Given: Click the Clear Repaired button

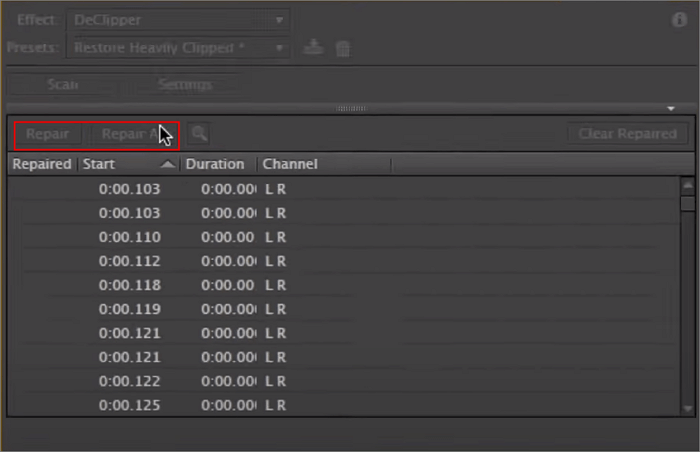Looking at the screenshot, I should coord(627,133).
